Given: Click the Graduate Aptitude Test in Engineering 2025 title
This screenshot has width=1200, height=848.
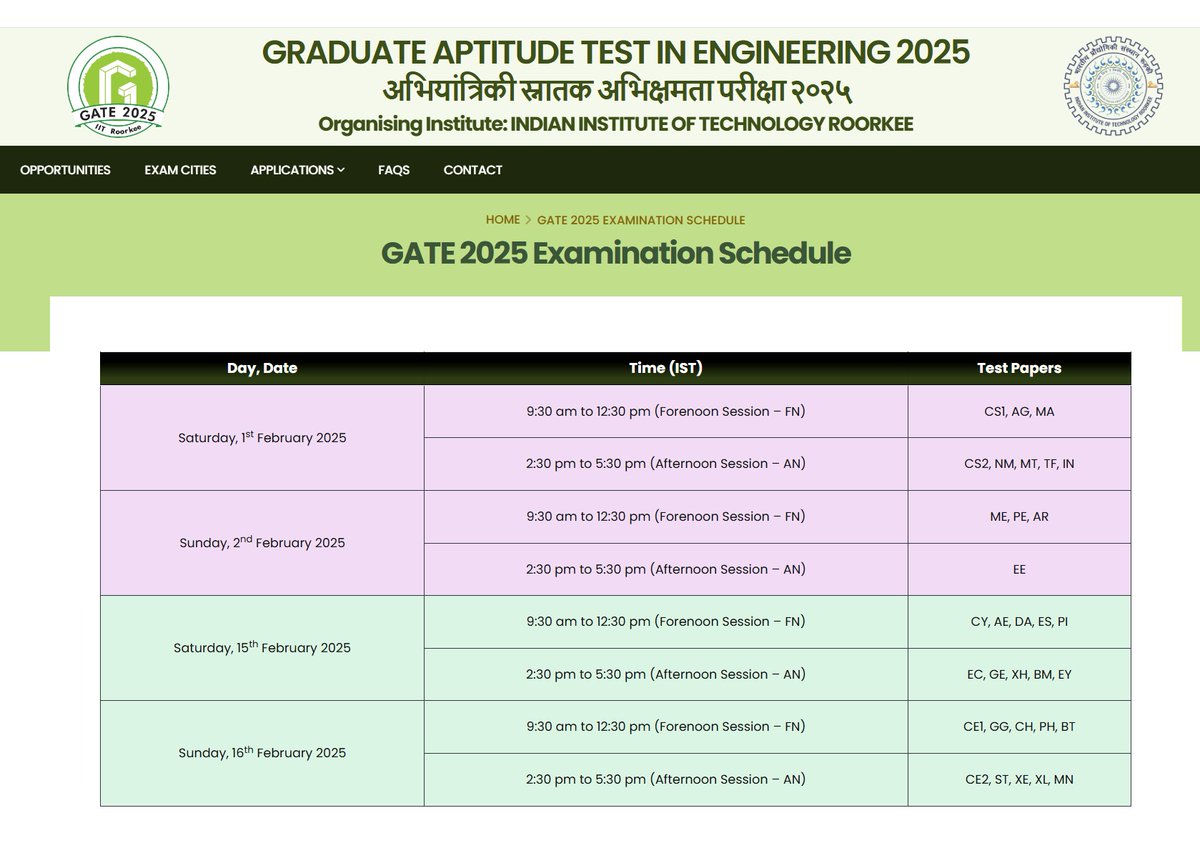Looking at the screenshot, I should click(616, 52).
